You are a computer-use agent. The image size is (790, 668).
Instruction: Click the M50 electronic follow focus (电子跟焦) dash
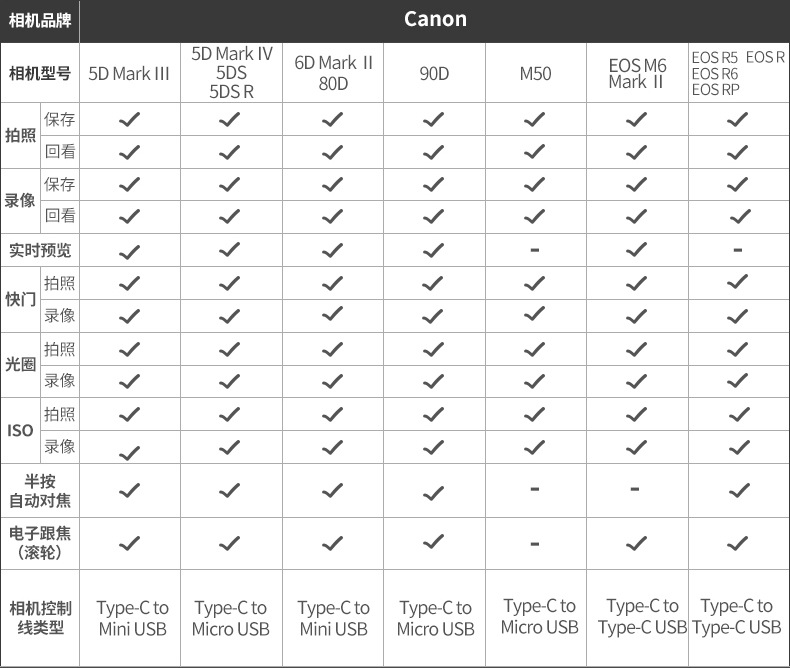535,543
